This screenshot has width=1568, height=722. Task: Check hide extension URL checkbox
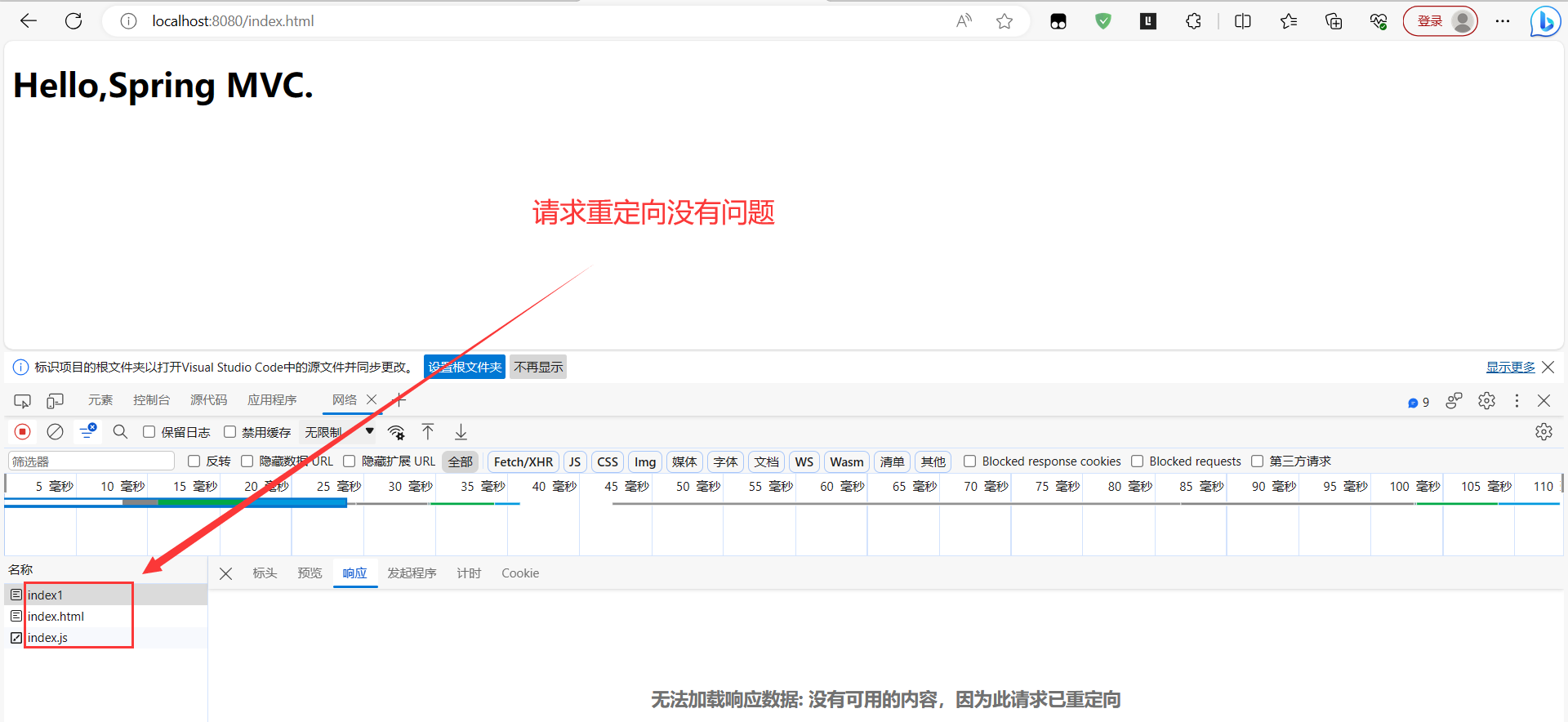click(350, 461)
